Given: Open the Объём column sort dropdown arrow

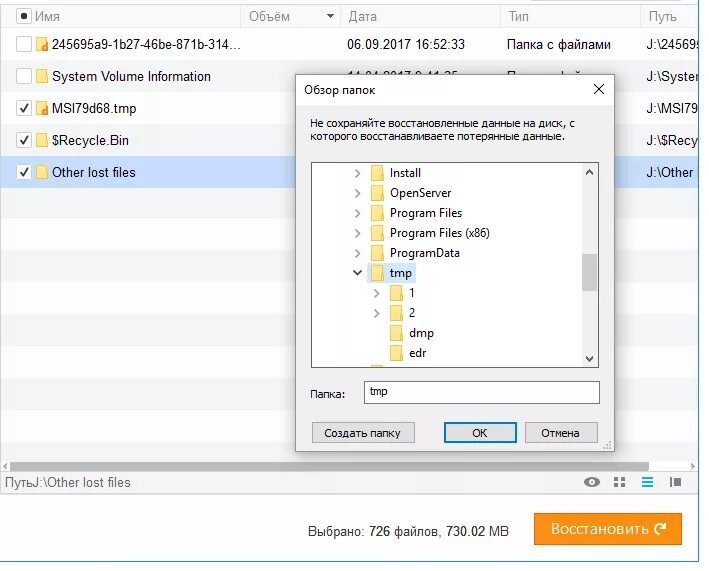Looking at the screenshot, I should 331,16.
